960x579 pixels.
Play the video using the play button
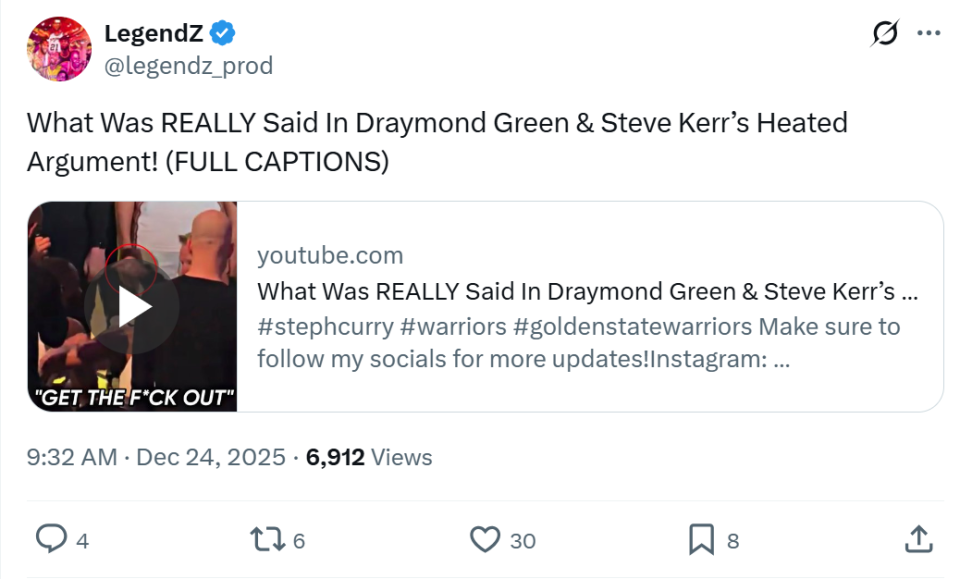click(x=131, y=307)
